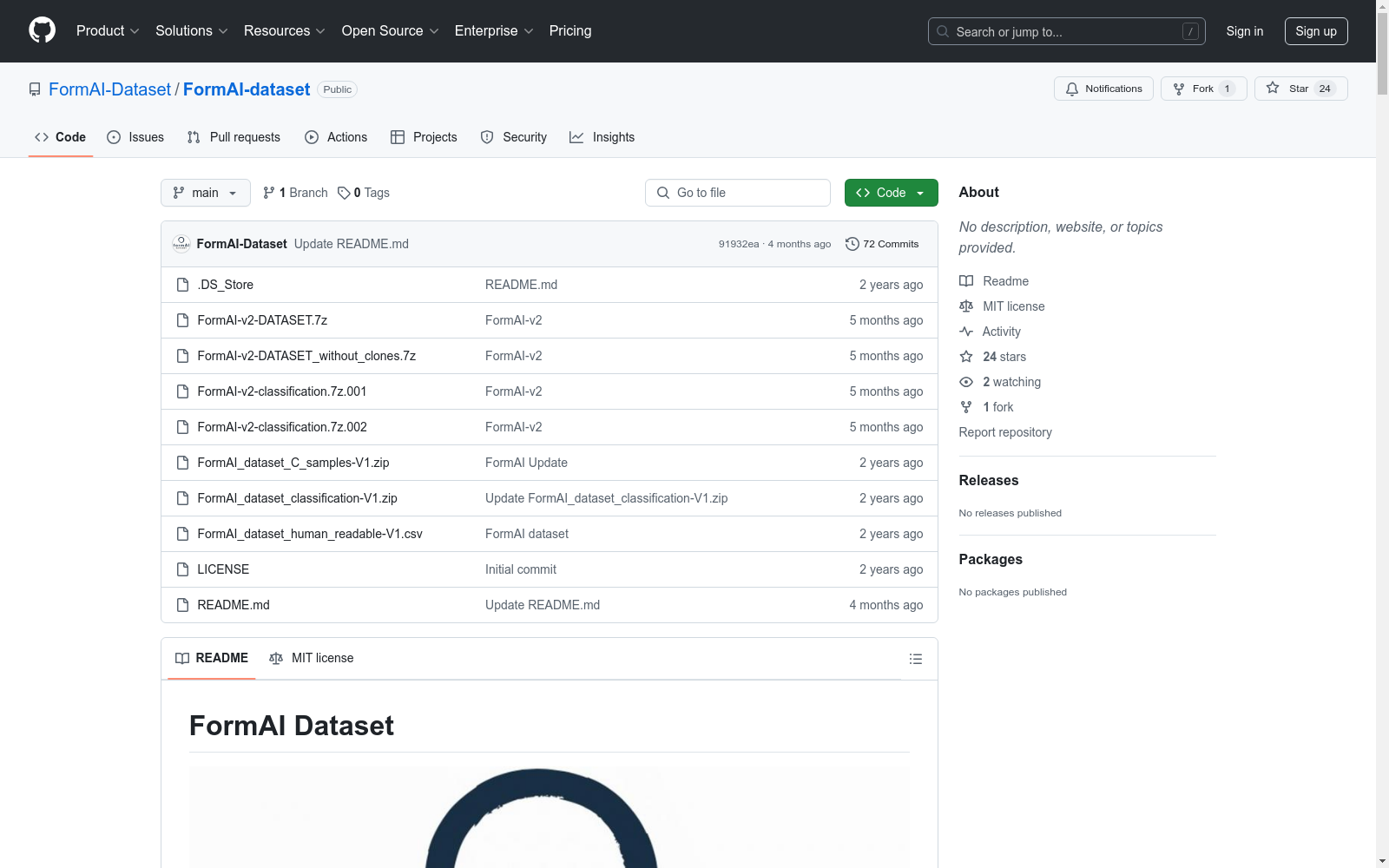Screen dimensions: 1389x868
Task: View the 0 Tags list
Action: pos(364,193)
